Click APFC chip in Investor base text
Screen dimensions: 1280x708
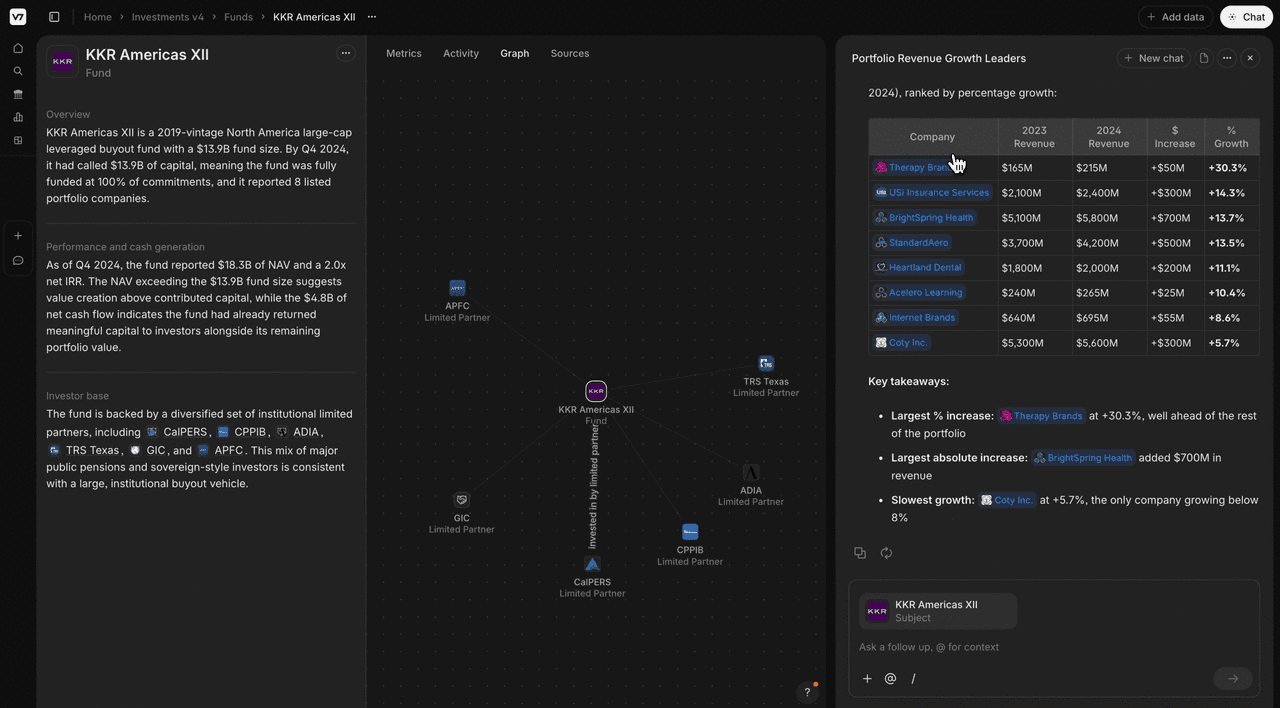coord(221,450)
